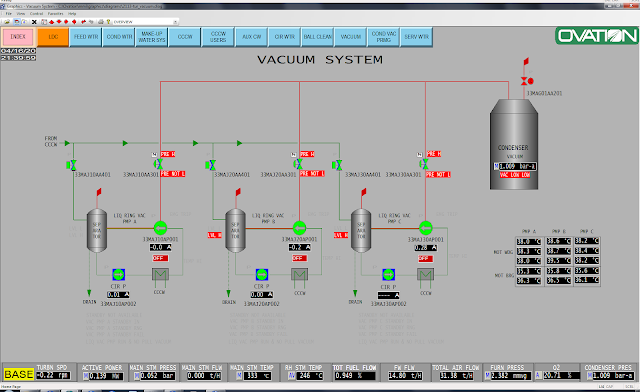
Task: Open the BALL CLEAN display
Action: point(318,37)
